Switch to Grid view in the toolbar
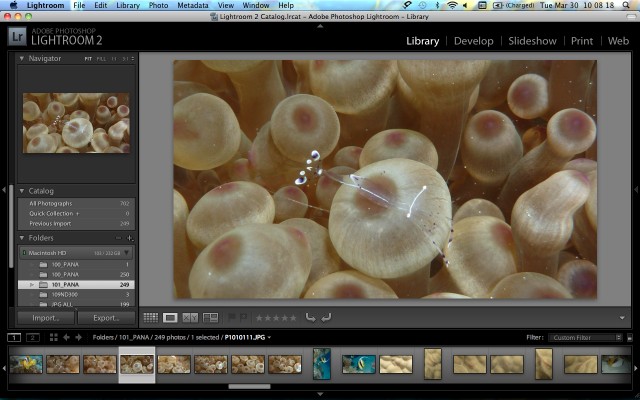640x400 pixels. click(x=151, y=318)
